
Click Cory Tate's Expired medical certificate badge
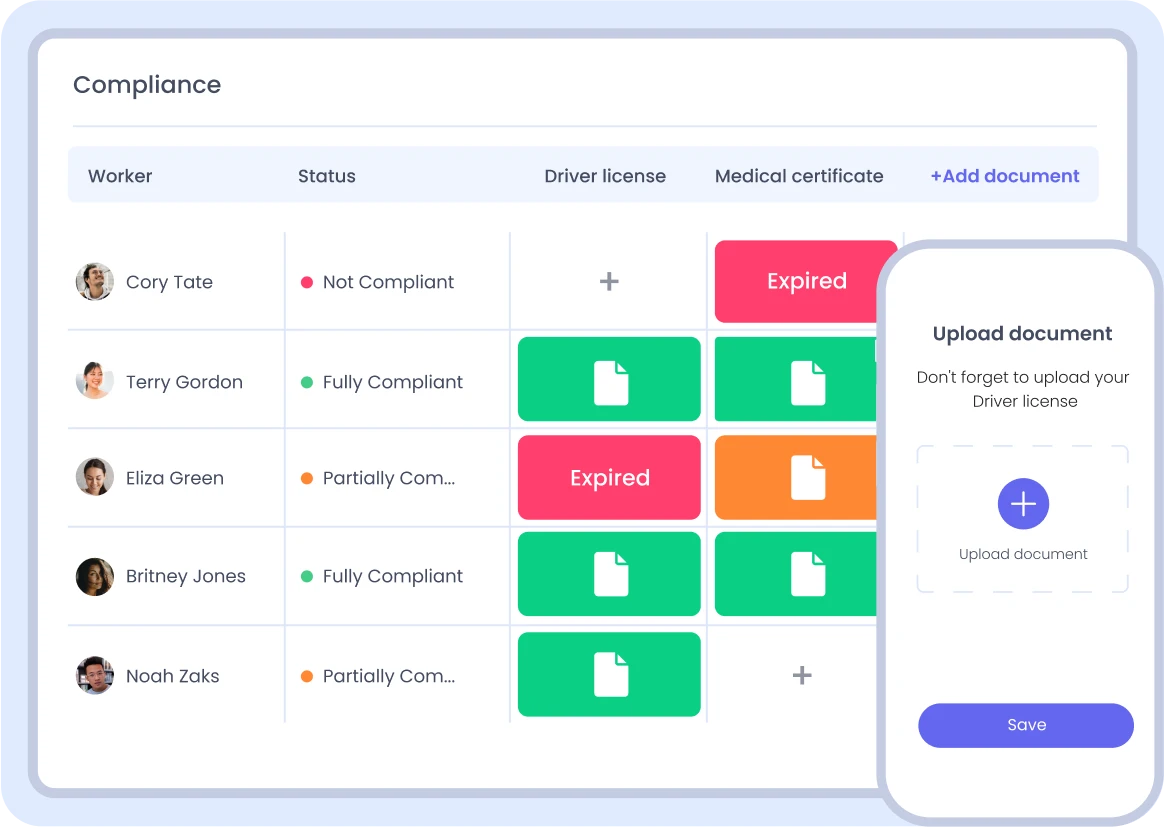(806, 281)
